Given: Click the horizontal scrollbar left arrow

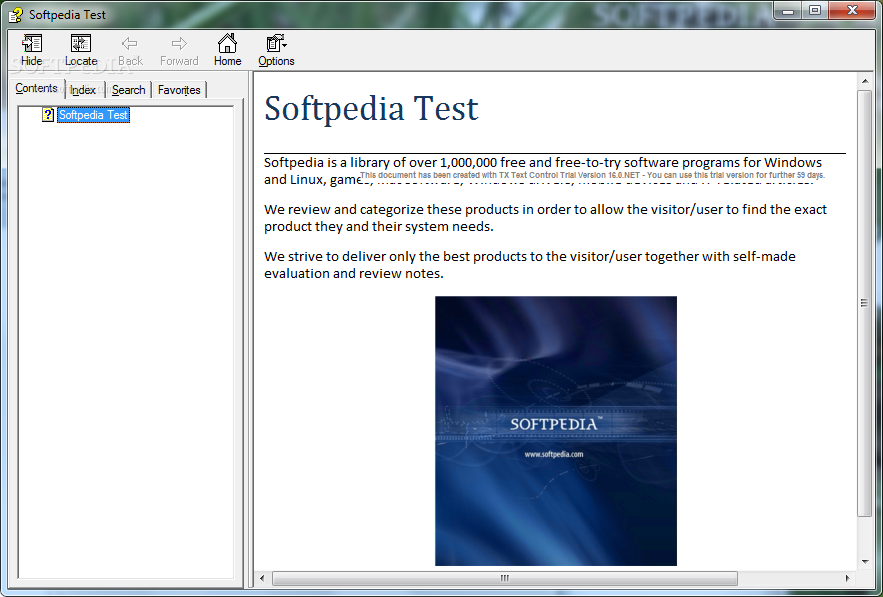Looking at the screenshot, I should click(262, 578).
